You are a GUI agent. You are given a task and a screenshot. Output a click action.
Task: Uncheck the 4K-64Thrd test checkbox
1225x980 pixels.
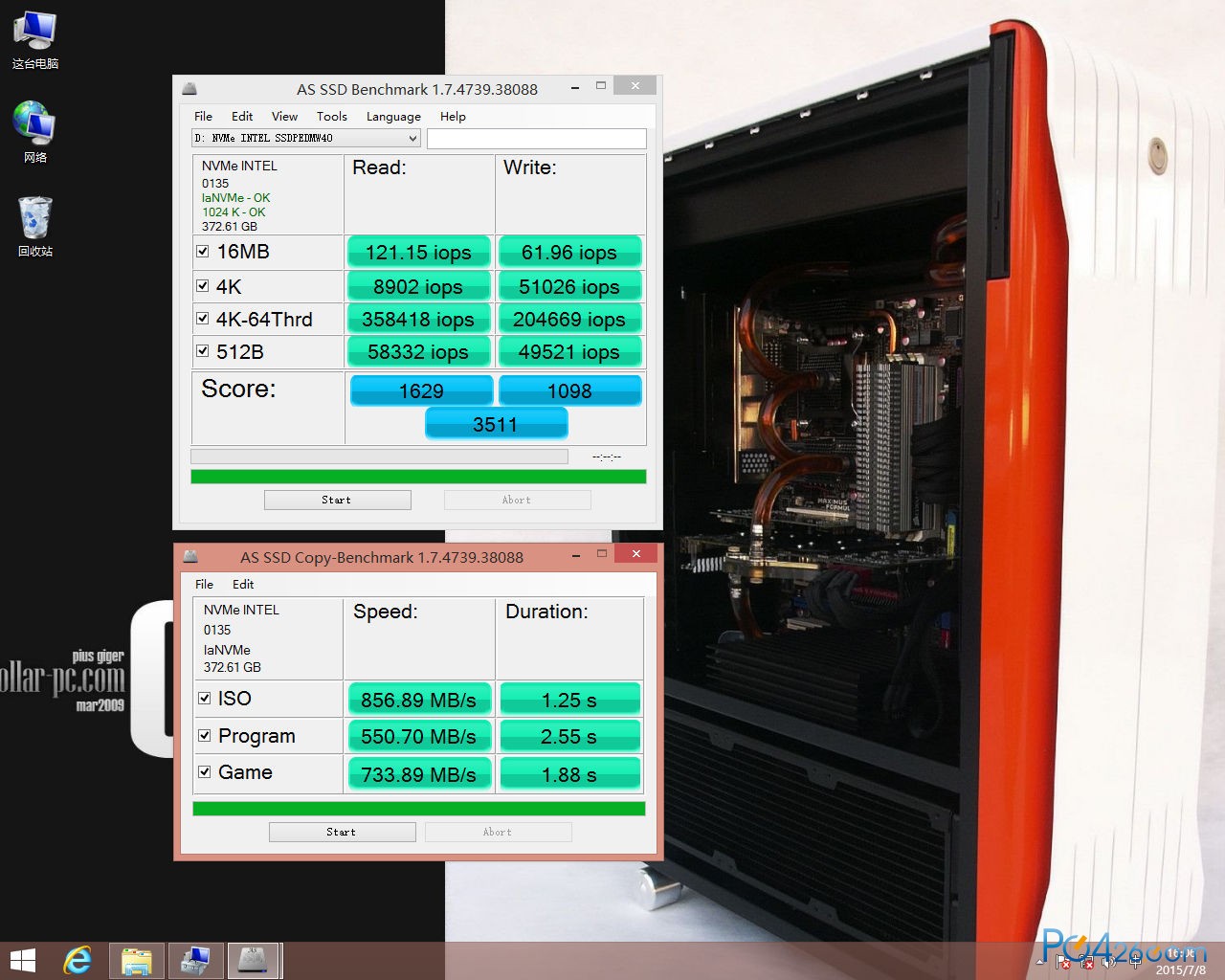point(202,318)
